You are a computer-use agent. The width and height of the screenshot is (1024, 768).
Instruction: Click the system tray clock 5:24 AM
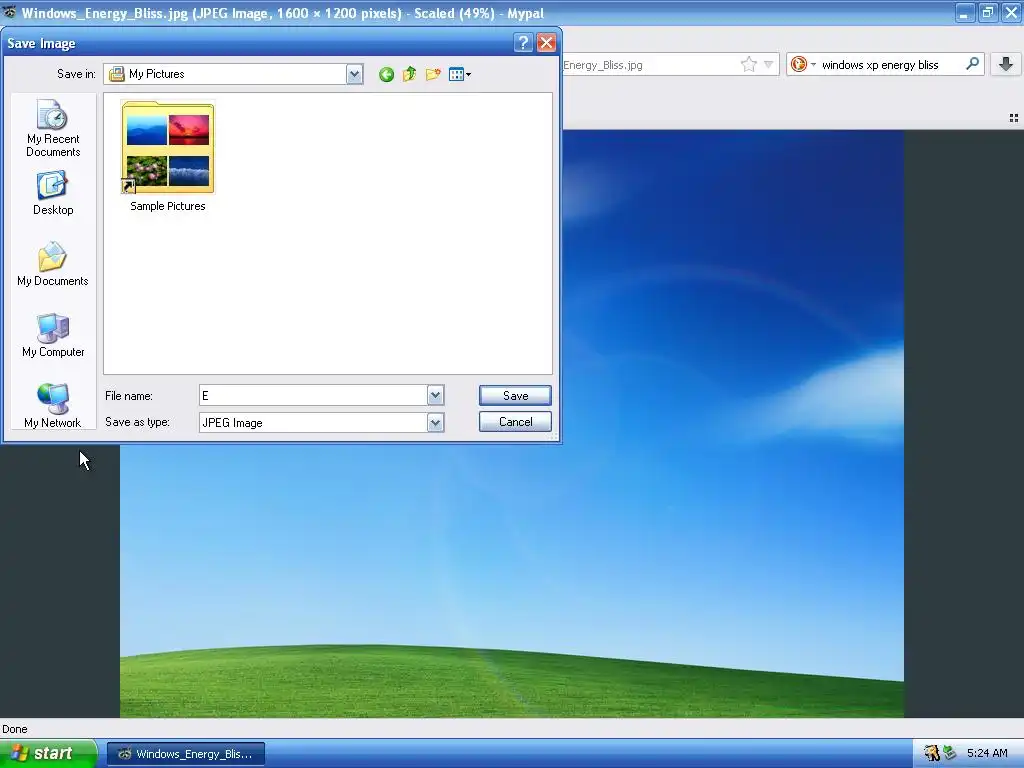(x=987, y=753)
